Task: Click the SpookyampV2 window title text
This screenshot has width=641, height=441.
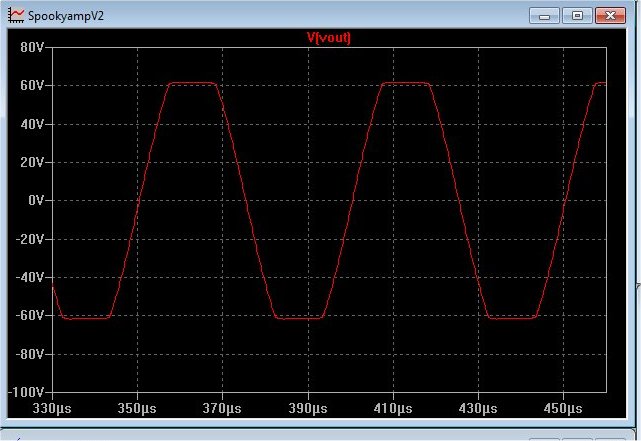Action: (x=66, y=16)
